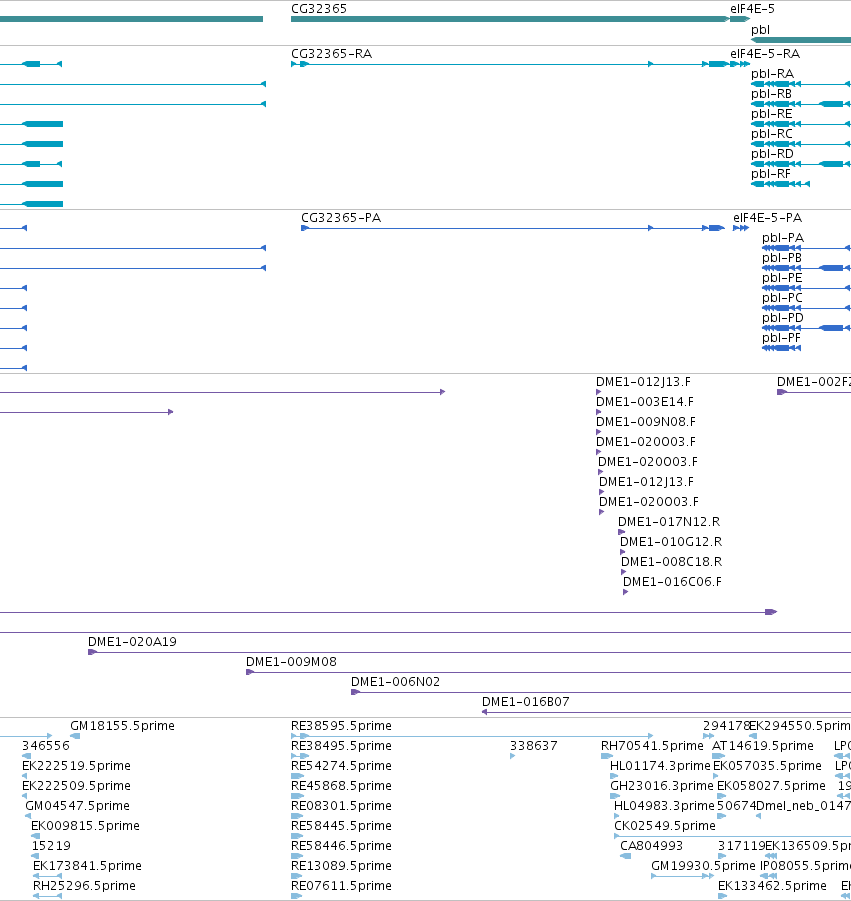
Task: Click the DME1-008C18.R feature label
Action: 672,562
